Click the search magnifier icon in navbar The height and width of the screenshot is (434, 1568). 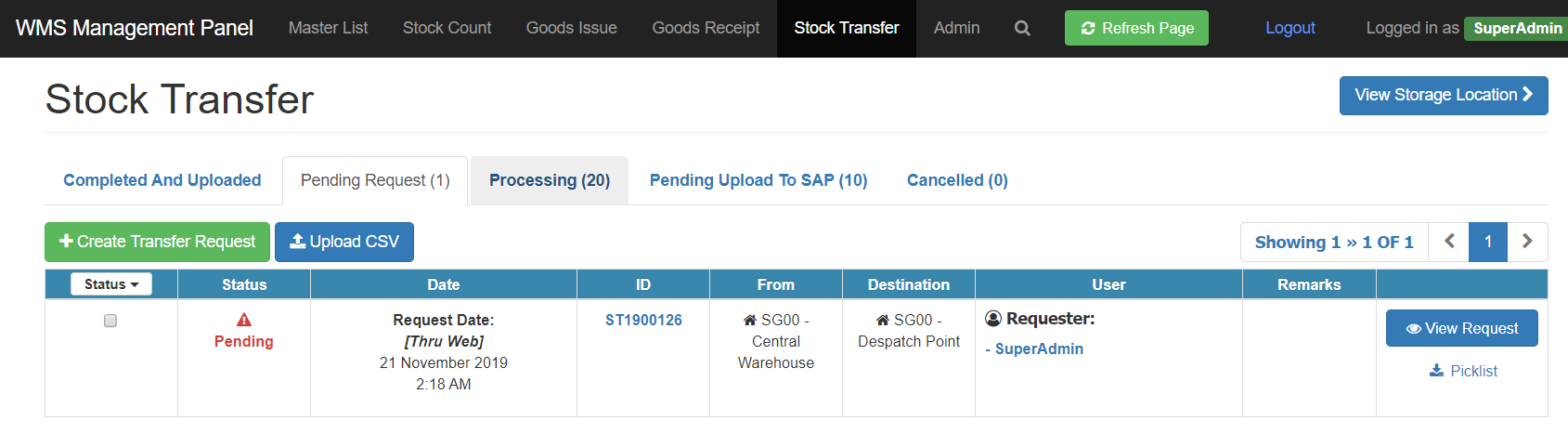click(x=1022, y=28)
